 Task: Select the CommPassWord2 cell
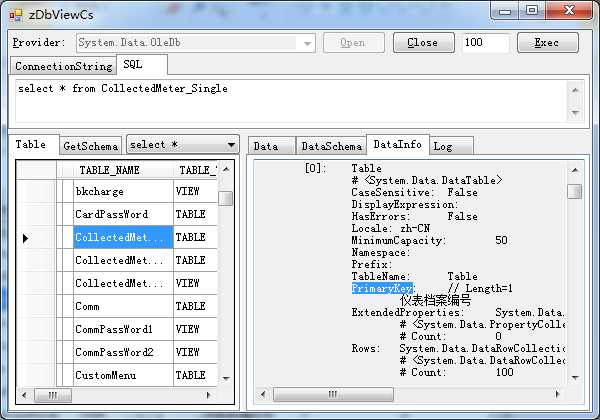click(123, 352)
